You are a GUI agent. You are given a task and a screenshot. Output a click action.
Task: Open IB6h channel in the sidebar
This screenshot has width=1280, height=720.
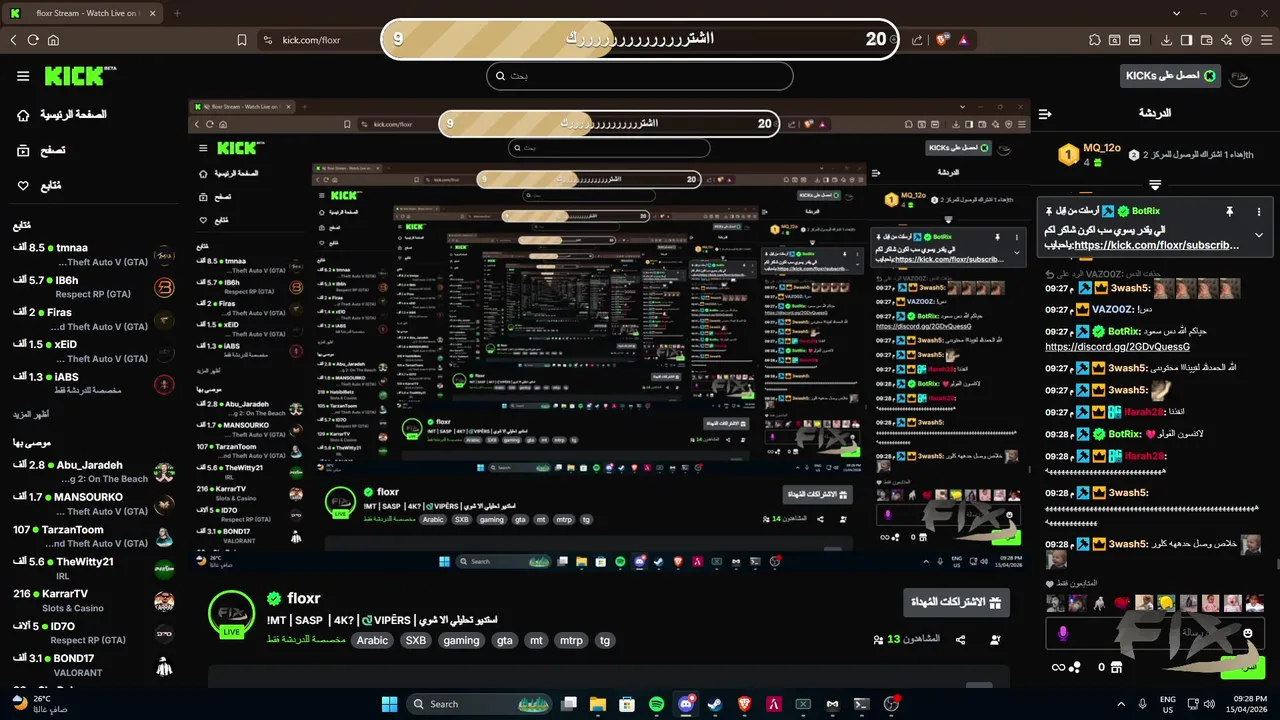click(95, 287)
